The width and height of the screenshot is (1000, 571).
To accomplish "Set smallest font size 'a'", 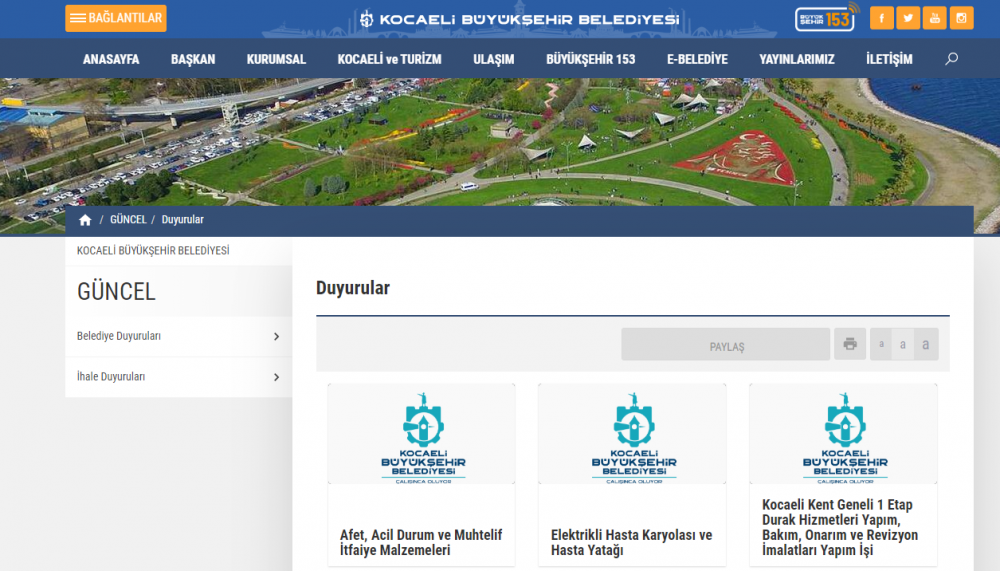I will point(881,345).
